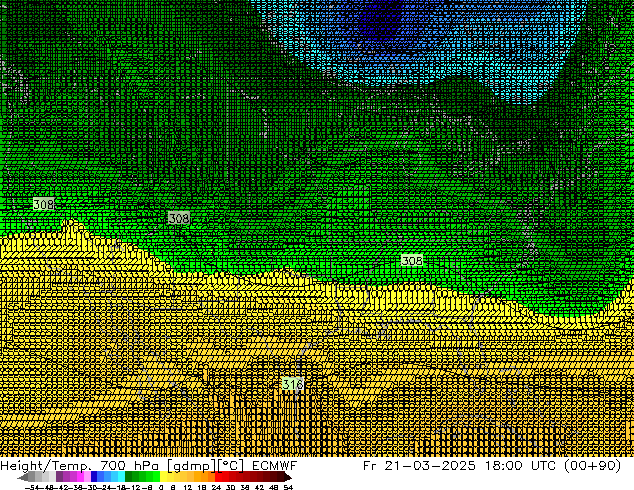Click the 'Height/Temp.' title text
The width and height of the screenshot is (634, 490).
pyautogui.click(x=46, y=466)
